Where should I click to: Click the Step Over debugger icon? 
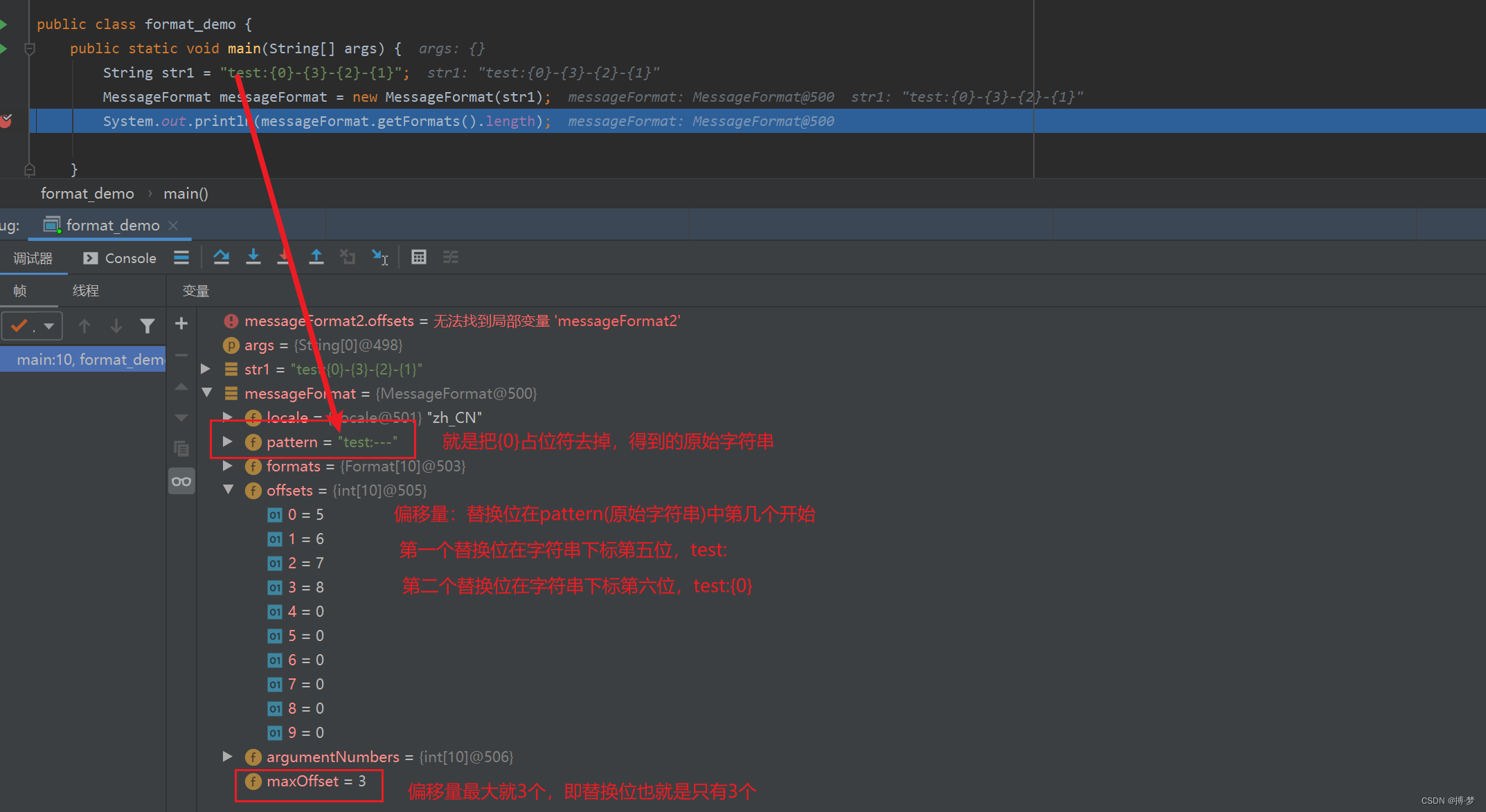tap(222, 258)
